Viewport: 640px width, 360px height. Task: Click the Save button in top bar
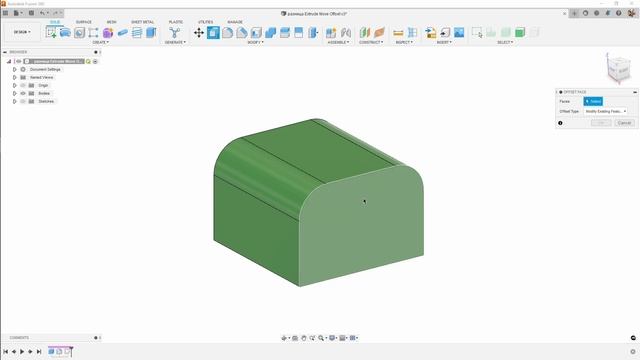[x=31, y=13]
